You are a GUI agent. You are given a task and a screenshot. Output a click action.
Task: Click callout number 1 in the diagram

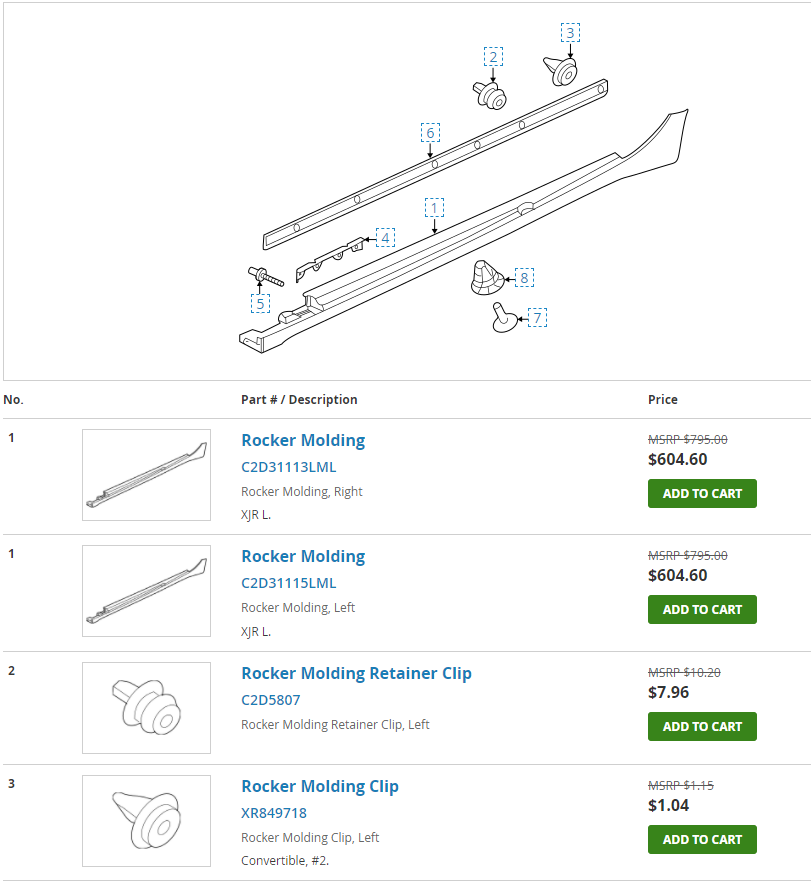point(434,208)
